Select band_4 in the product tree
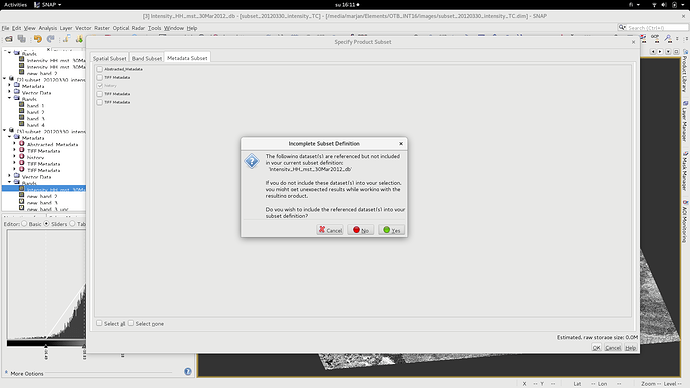690x388 pixels. pyautogui.click(x=35, y=125)
